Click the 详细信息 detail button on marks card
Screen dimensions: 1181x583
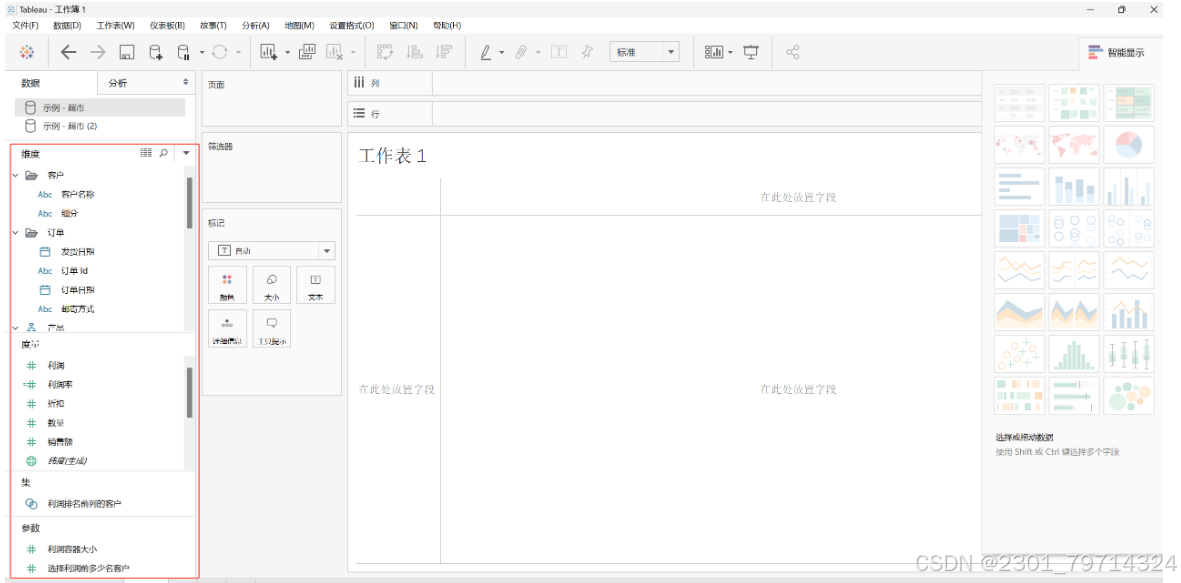(227, 328)
